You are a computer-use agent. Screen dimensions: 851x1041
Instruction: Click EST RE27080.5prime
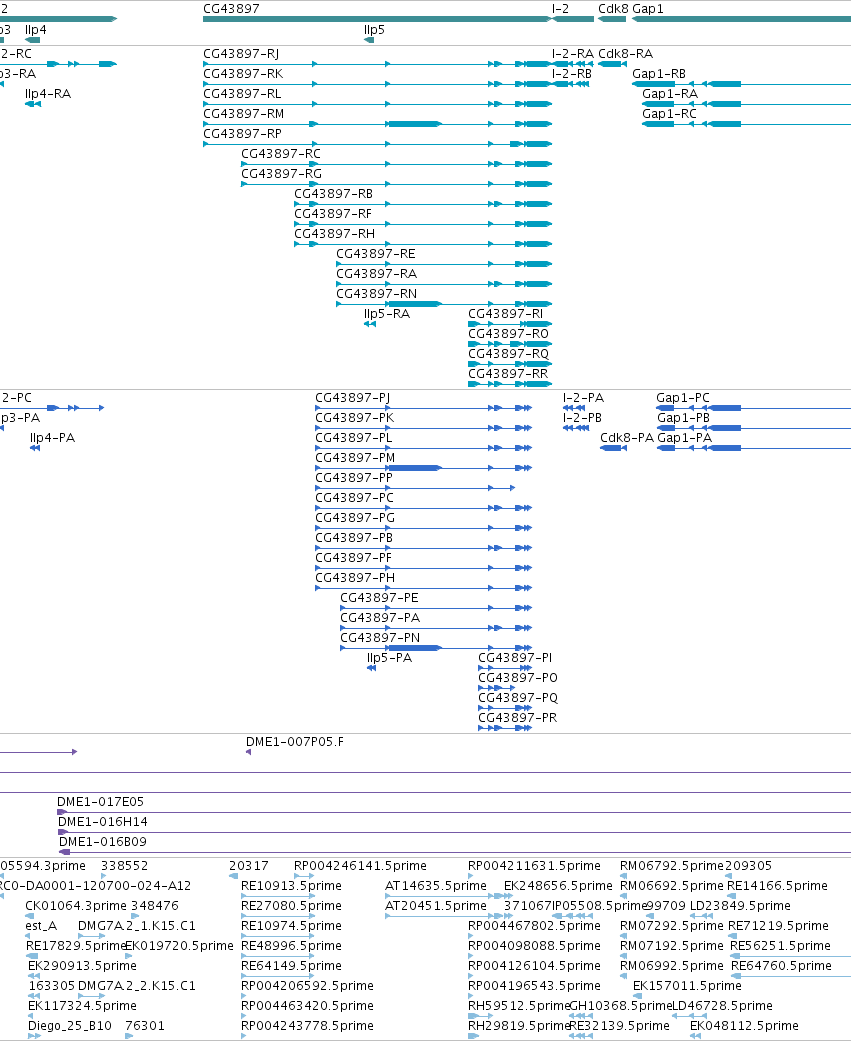point(291,906)
